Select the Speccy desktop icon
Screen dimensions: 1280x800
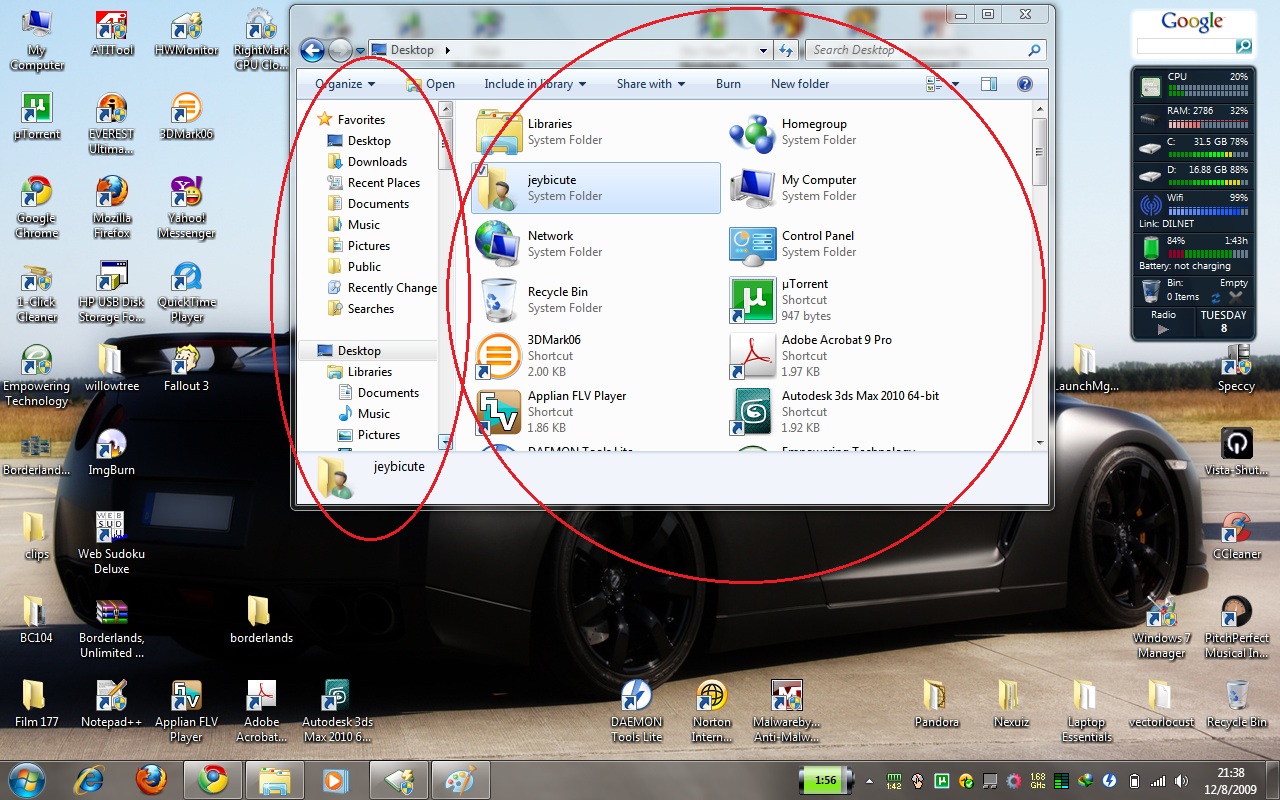tap(1236, 368)
